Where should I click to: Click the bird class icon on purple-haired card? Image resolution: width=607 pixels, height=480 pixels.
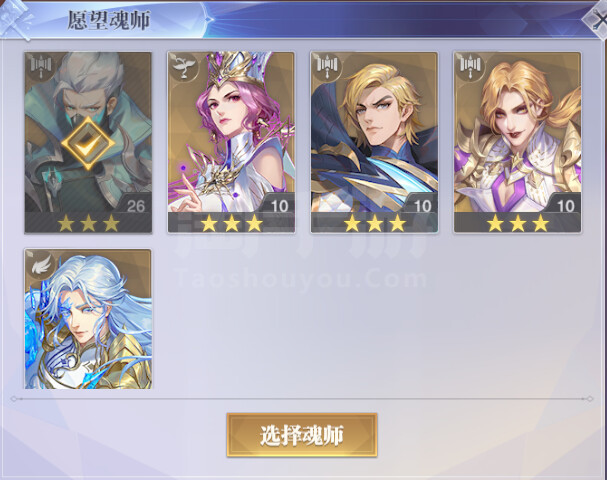click(x=183, y=65)
